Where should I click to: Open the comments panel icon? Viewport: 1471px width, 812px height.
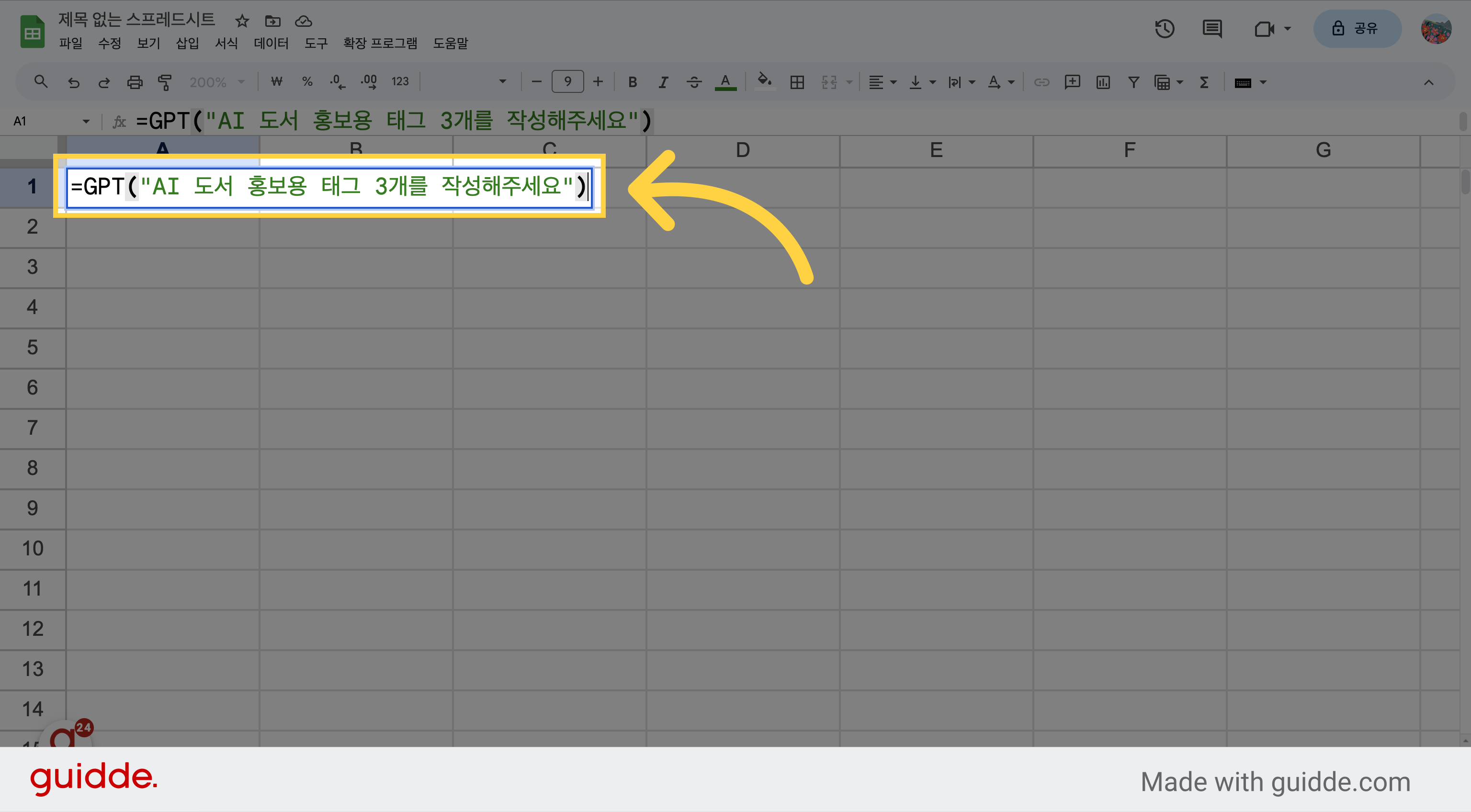(x=1212, y=29)
